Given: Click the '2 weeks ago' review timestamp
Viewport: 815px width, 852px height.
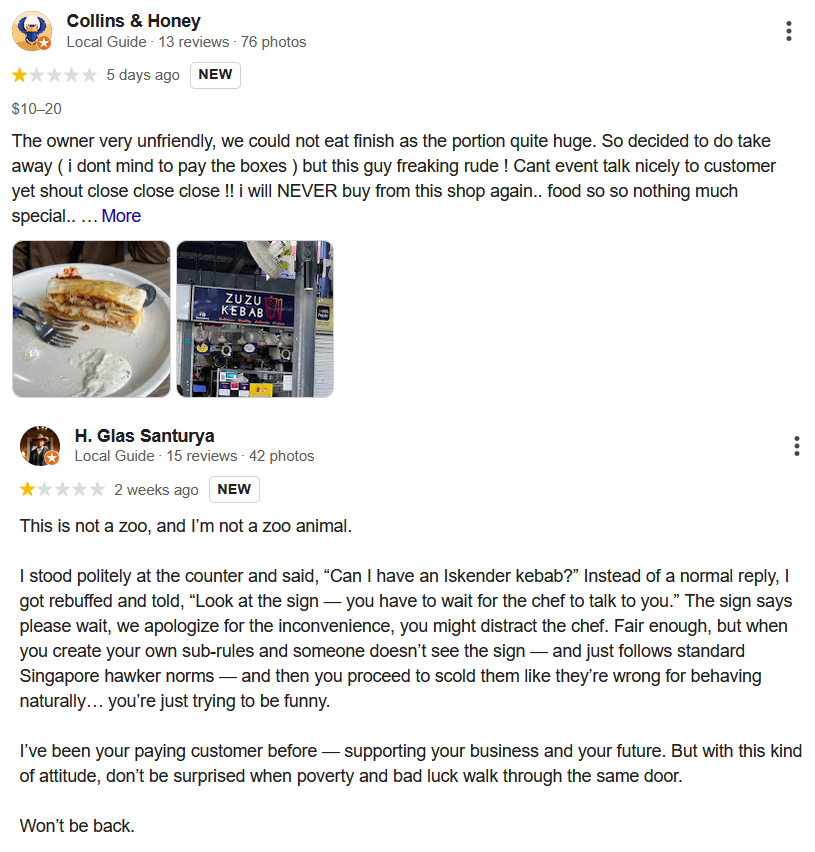Looking at the screenshot, I should 156,490.
